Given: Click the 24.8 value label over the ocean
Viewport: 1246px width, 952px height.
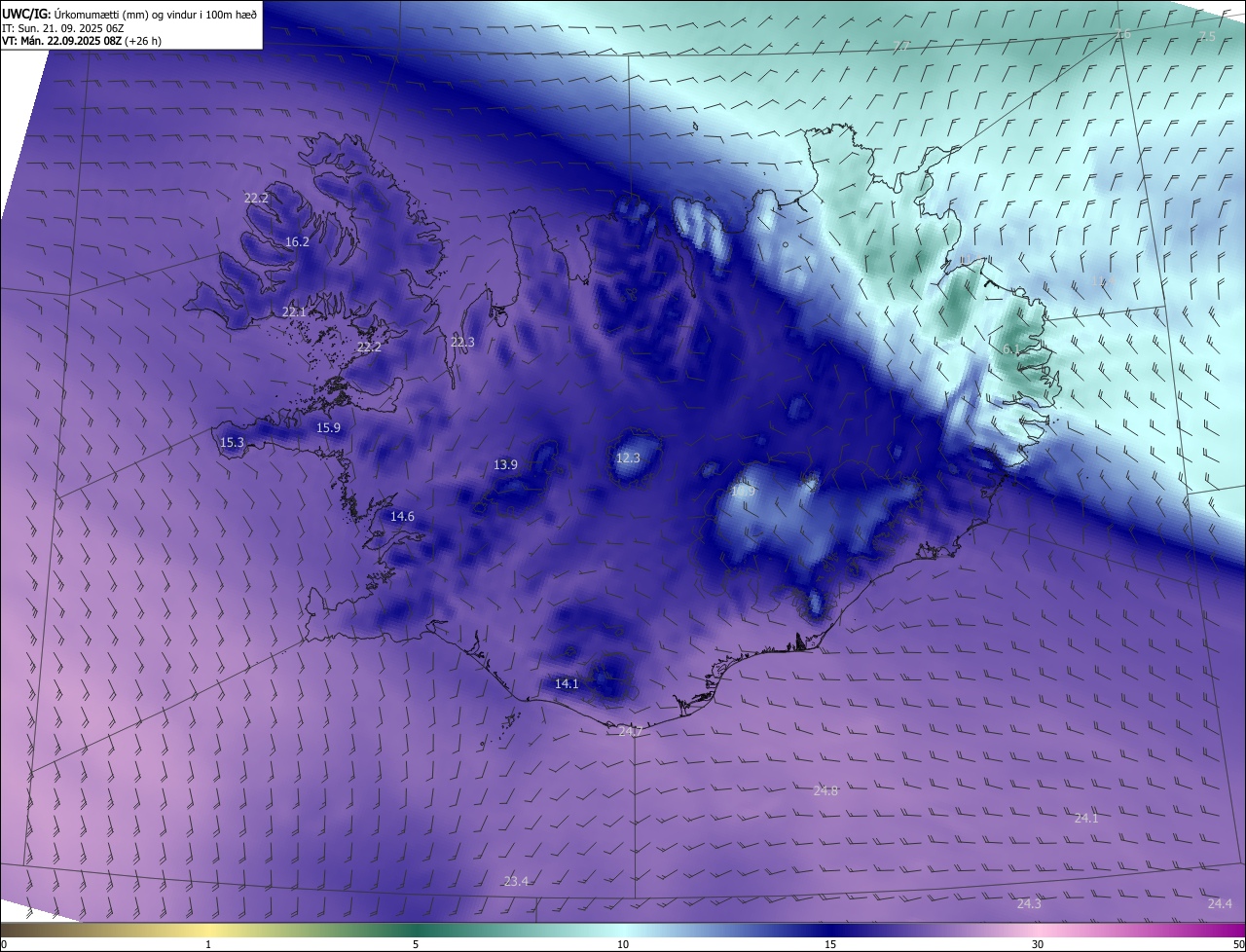Looking at the screenshot, I should pos(825,790).
